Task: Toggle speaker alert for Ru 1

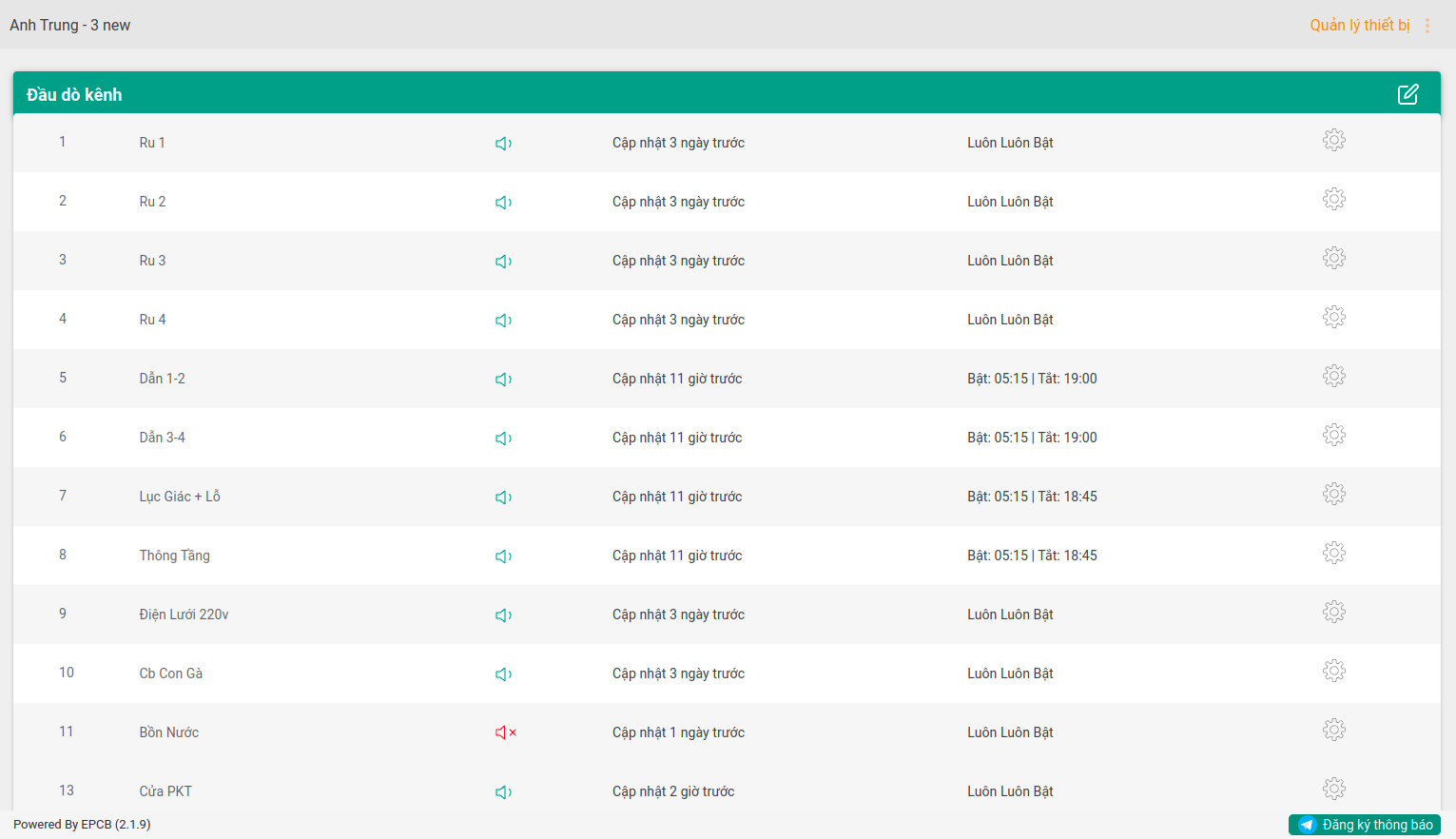Action: pyautogui.click(x=504, y=144)
